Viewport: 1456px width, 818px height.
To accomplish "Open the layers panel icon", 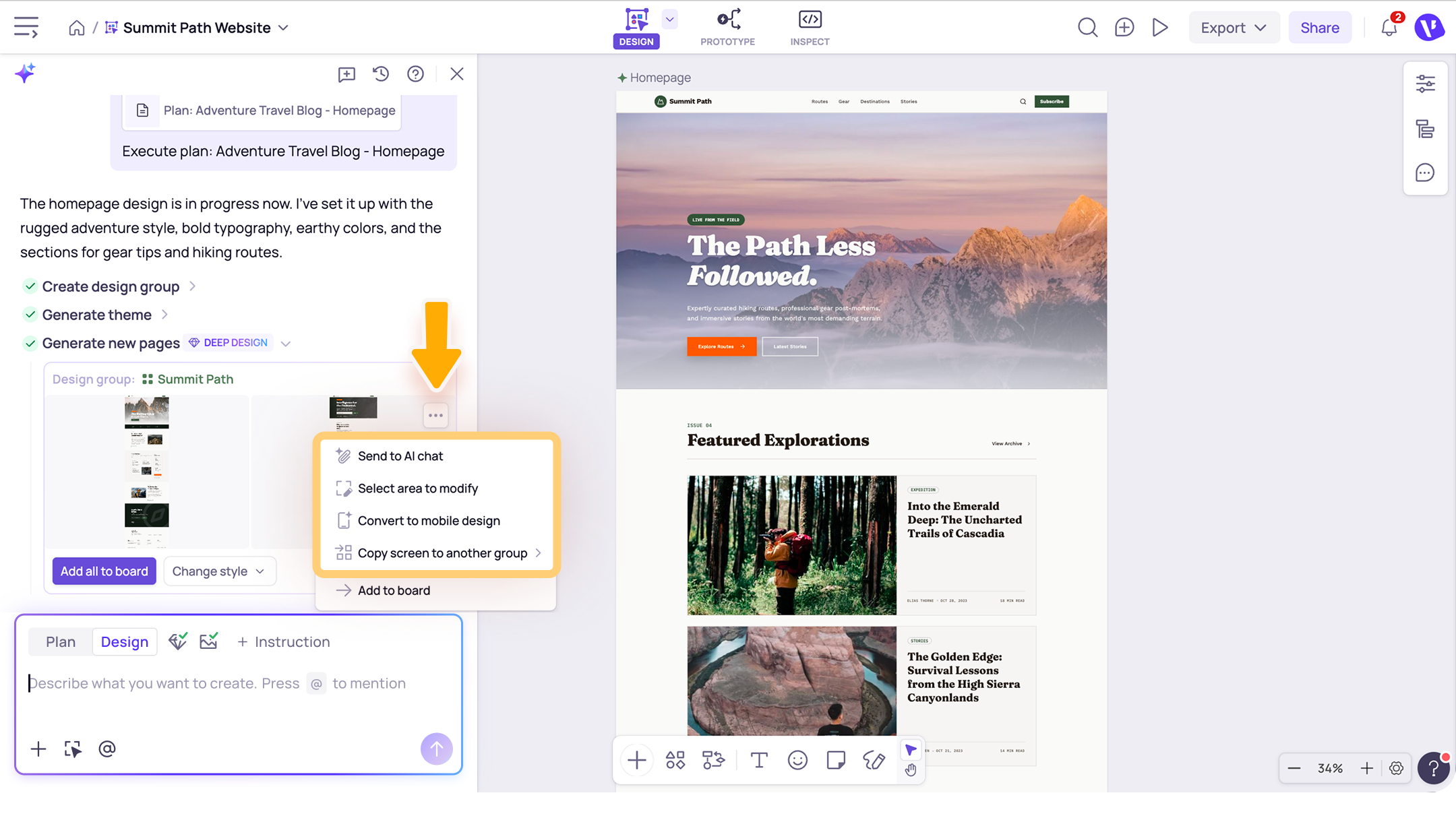I will pos(1425,129).
